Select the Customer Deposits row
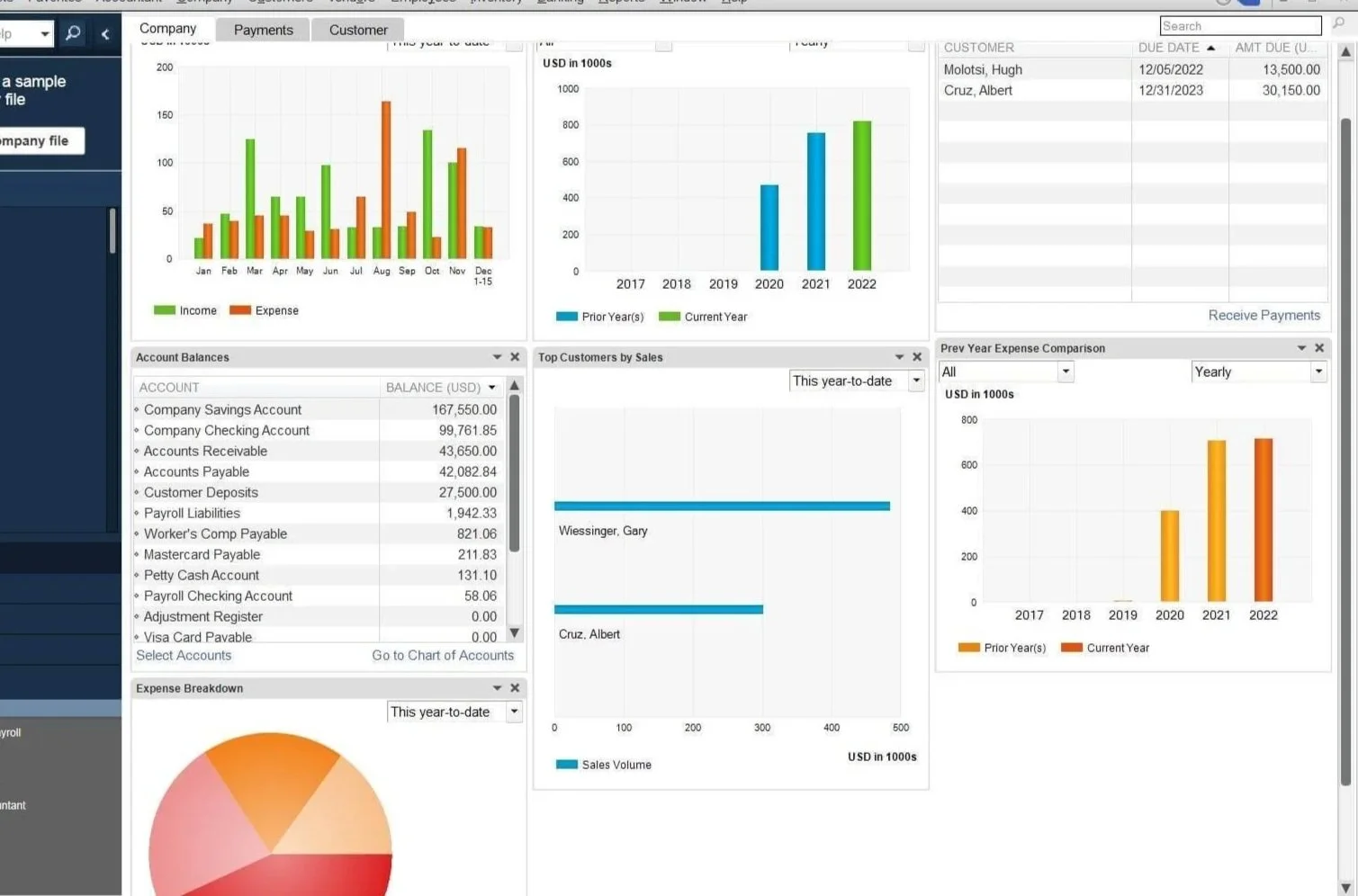Image resolution: width=1358 pixels, height=896 pixels. click(319, 492)
